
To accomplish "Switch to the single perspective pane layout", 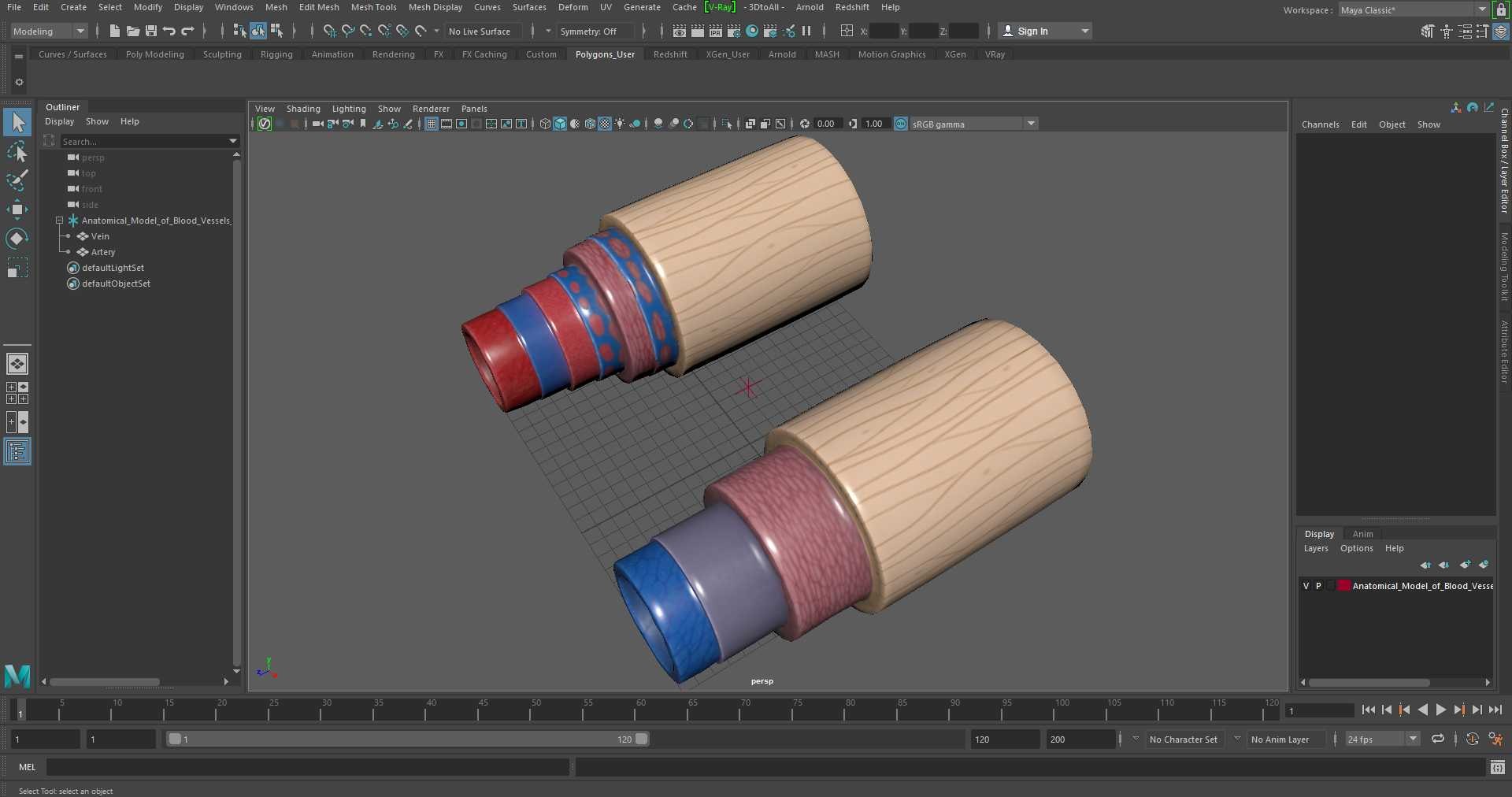I will [x=17, y=364].
